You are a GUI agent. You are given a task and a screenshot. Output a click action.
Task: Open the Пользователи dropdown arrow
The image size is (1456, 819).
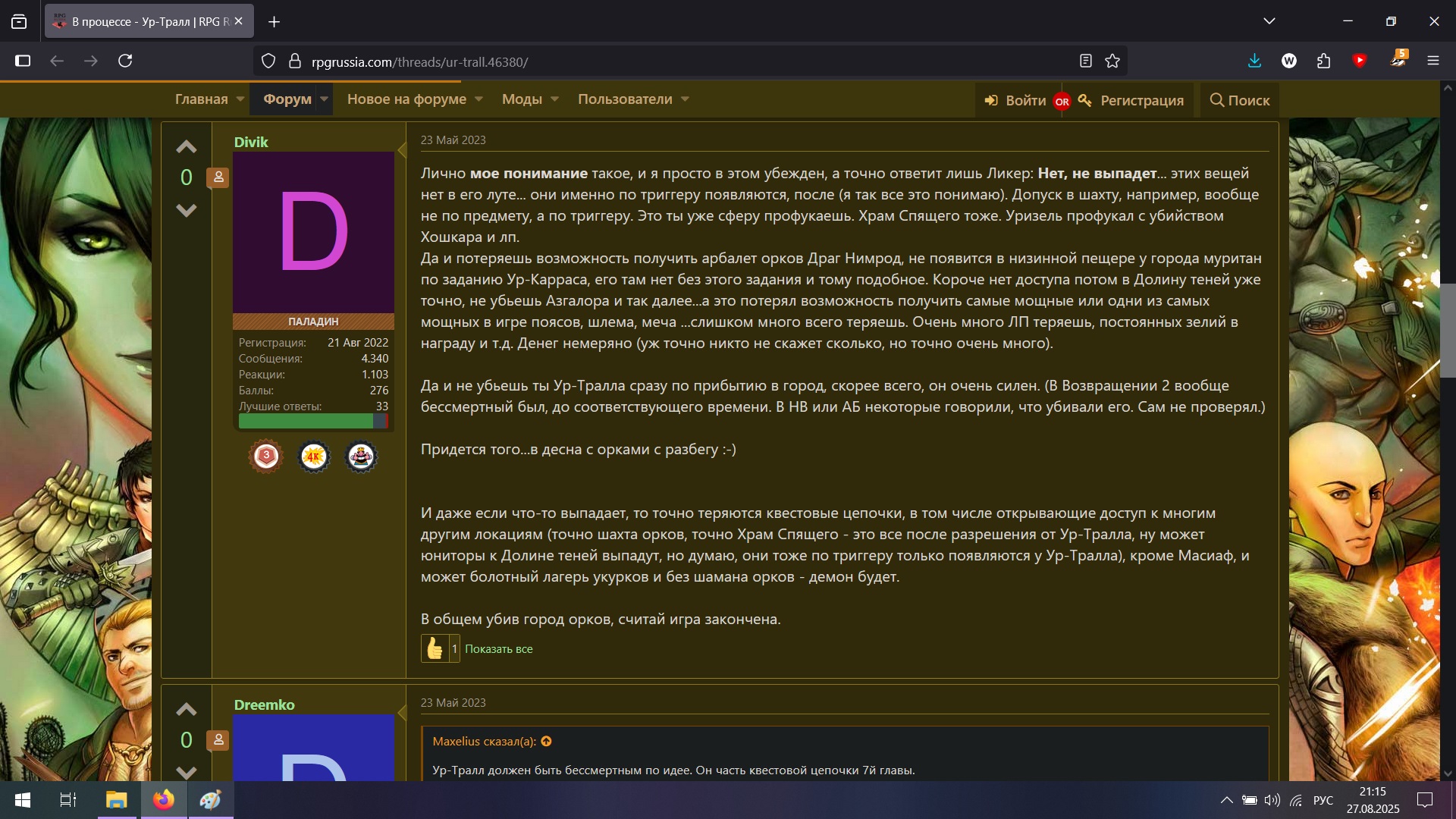point(685,99)
